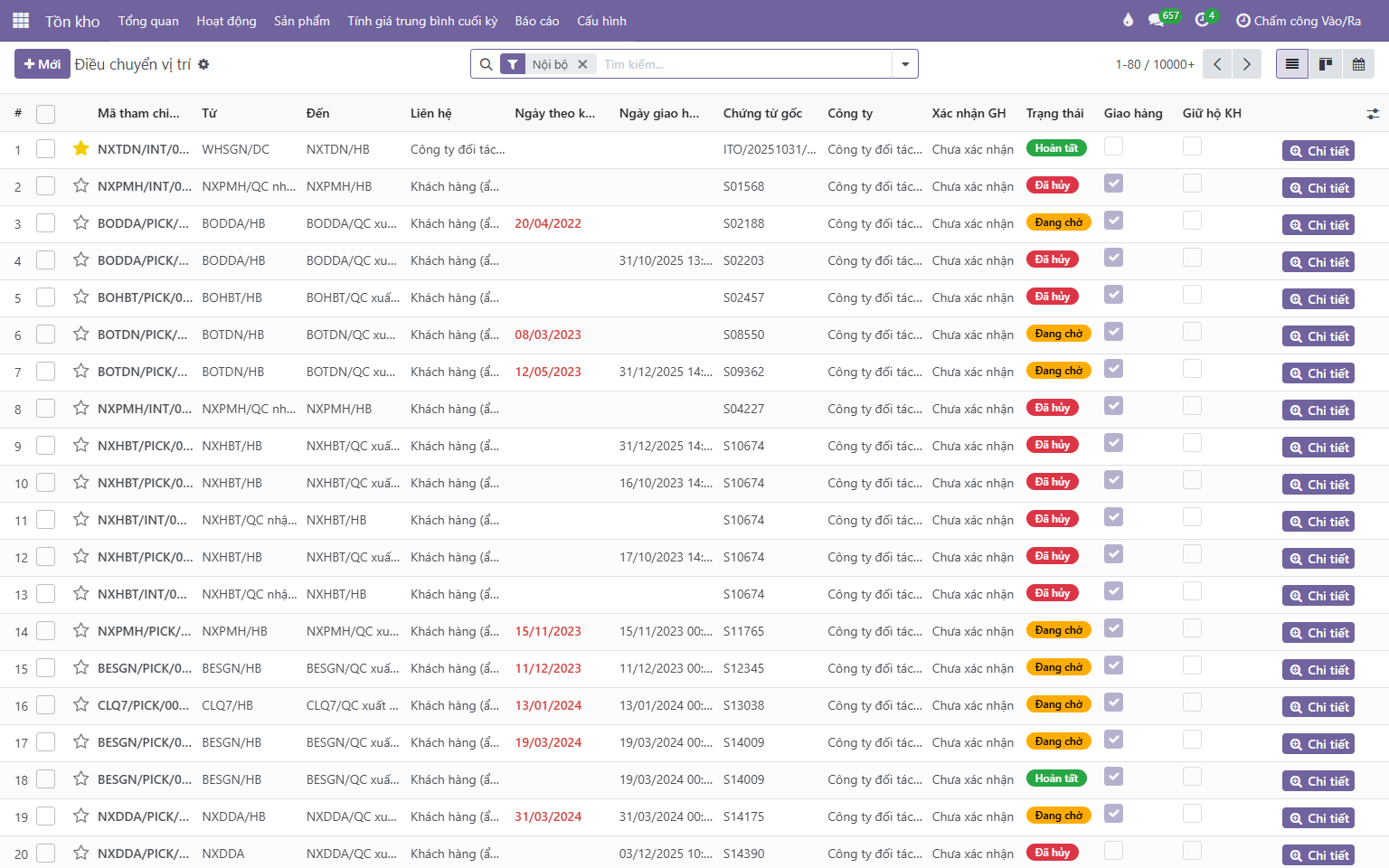The height and width of the screenshot is (868, 1389).
Task: Click the water drop icon in top bar
Action: [1128, 20]
